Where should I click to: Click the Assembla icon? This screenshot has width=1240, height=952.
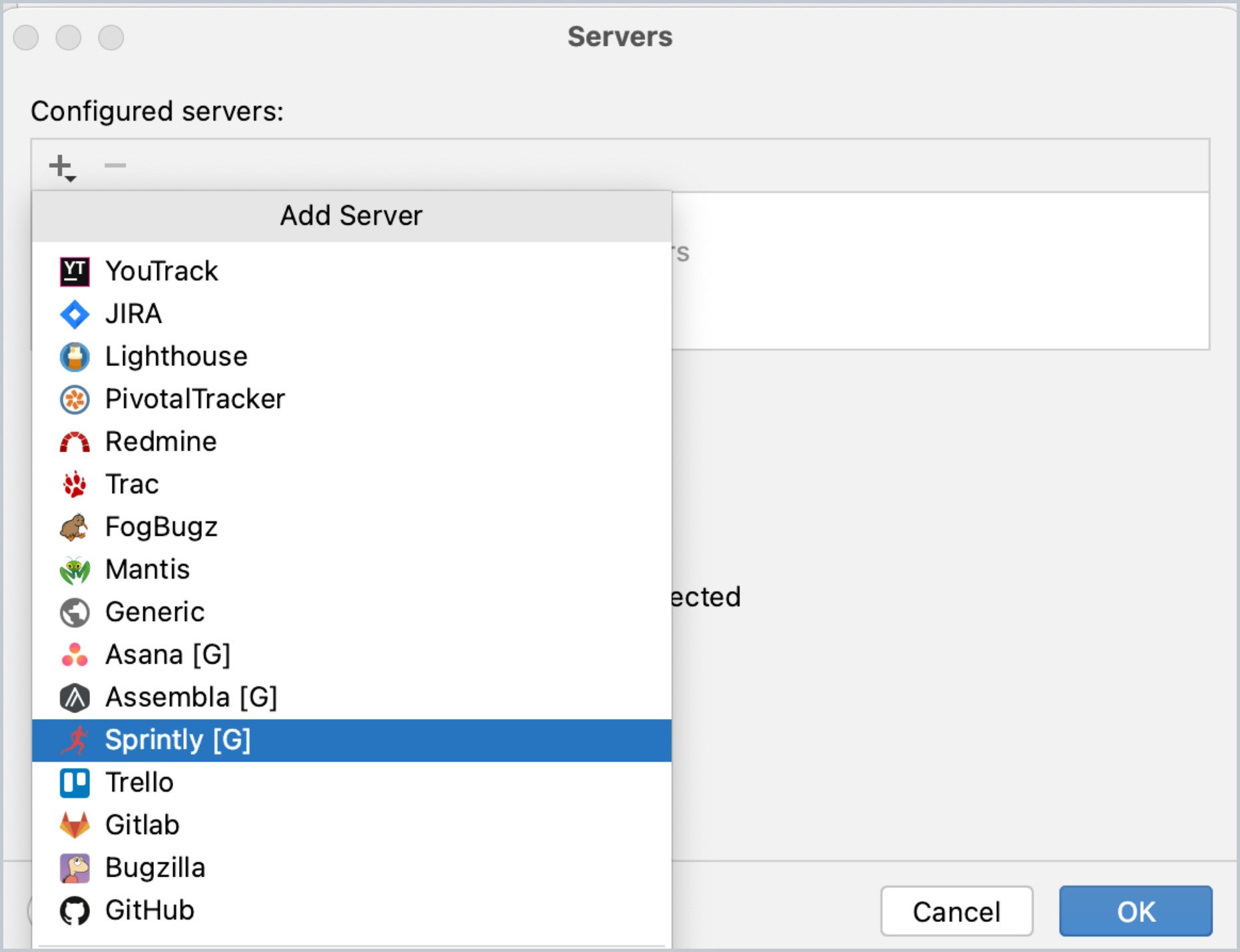click(x=75, y=698)
